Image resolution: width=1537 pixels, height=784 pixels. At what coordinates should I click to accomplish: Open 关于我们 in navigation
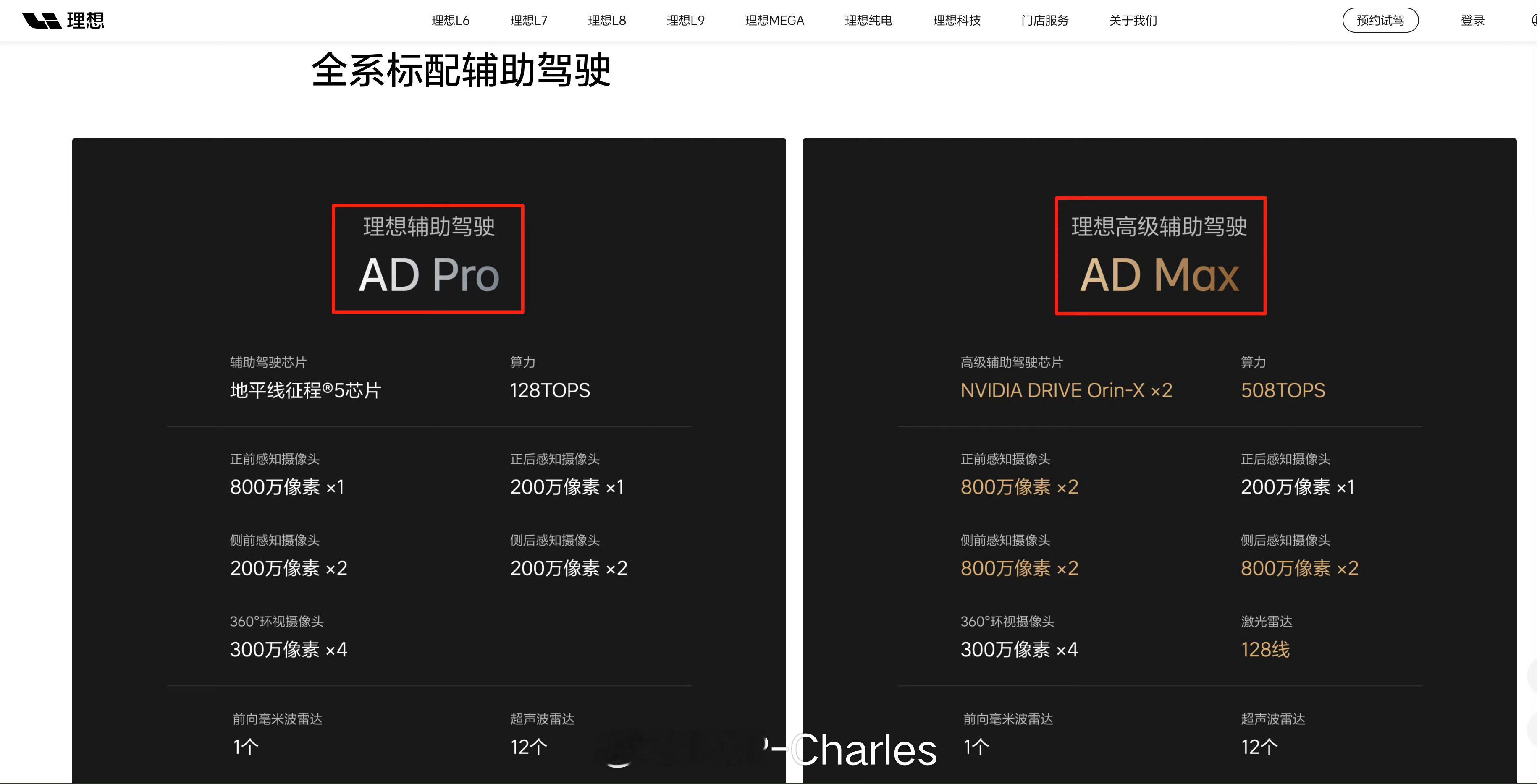click(1133, 20)
